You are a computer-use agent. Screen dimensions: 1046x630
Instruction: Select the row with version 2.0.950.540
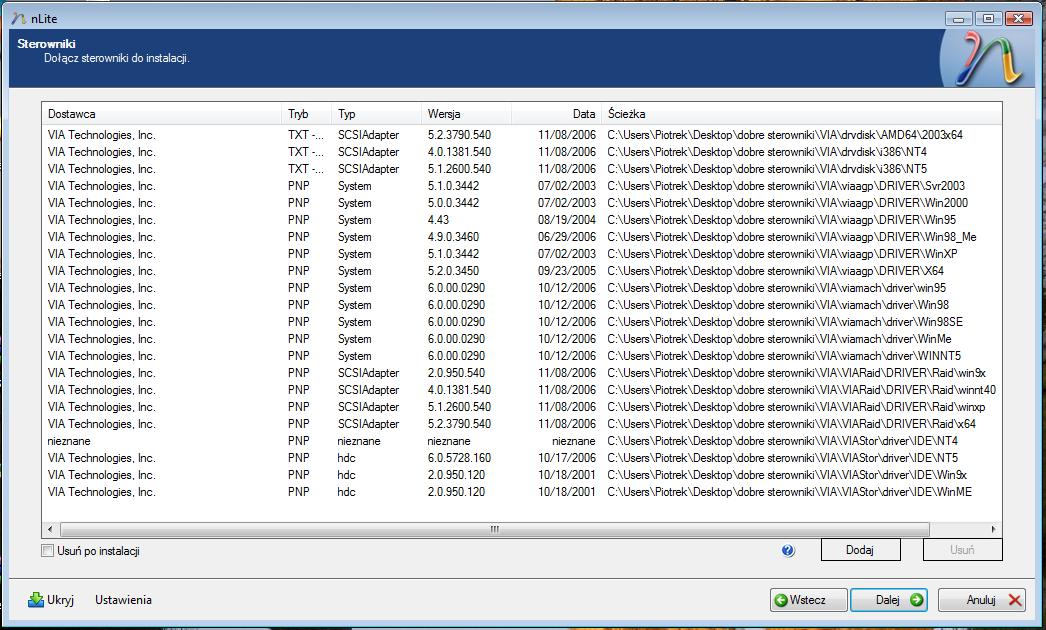tap(522, 373)
